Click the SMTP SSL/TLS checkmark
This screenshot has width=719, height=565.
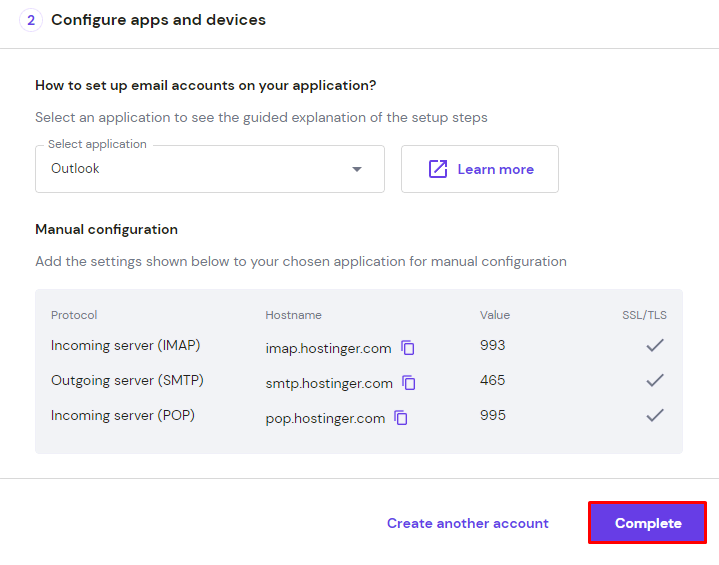pos(655,381)
